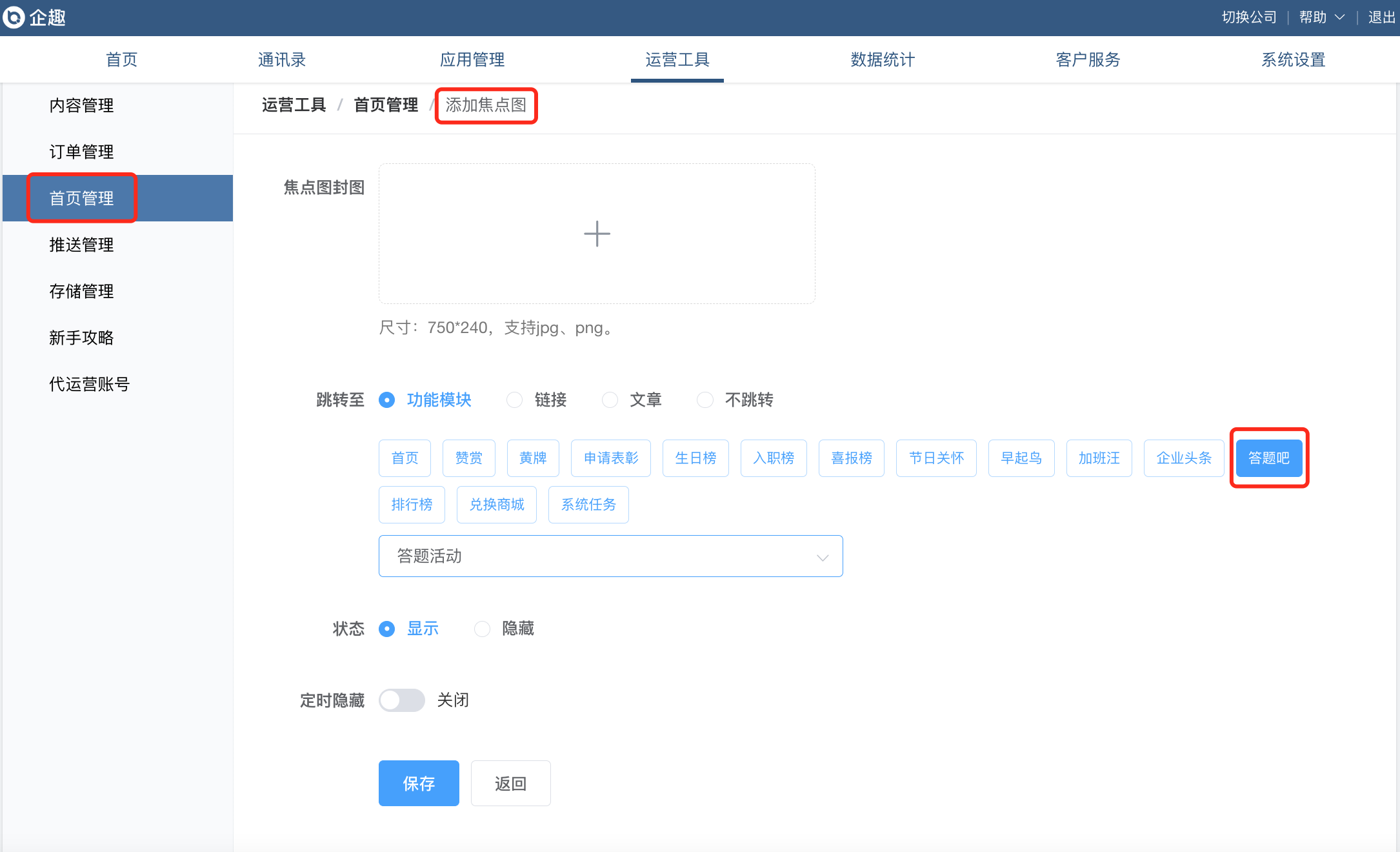Screen dimensions: 1400x852
Task: Click the 企趣 logo icon
Action: [x=14, y=17]
